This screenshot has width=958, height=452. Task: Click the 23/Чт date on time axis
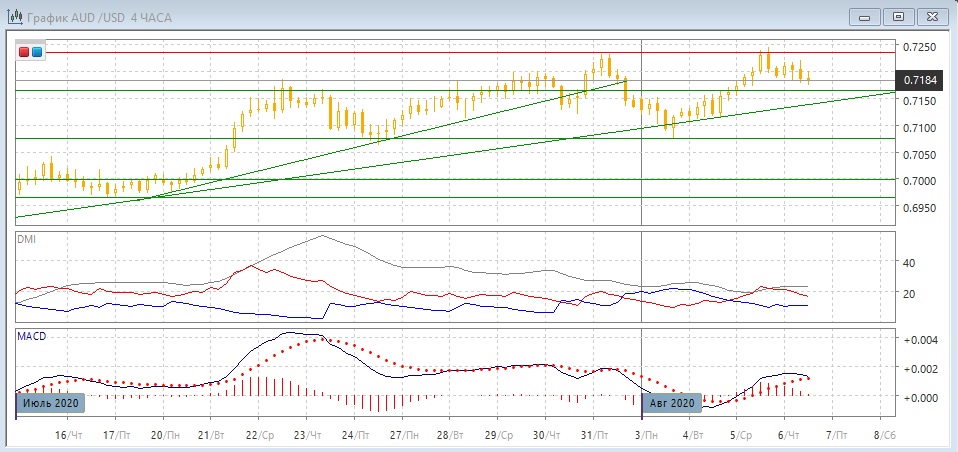309,436
